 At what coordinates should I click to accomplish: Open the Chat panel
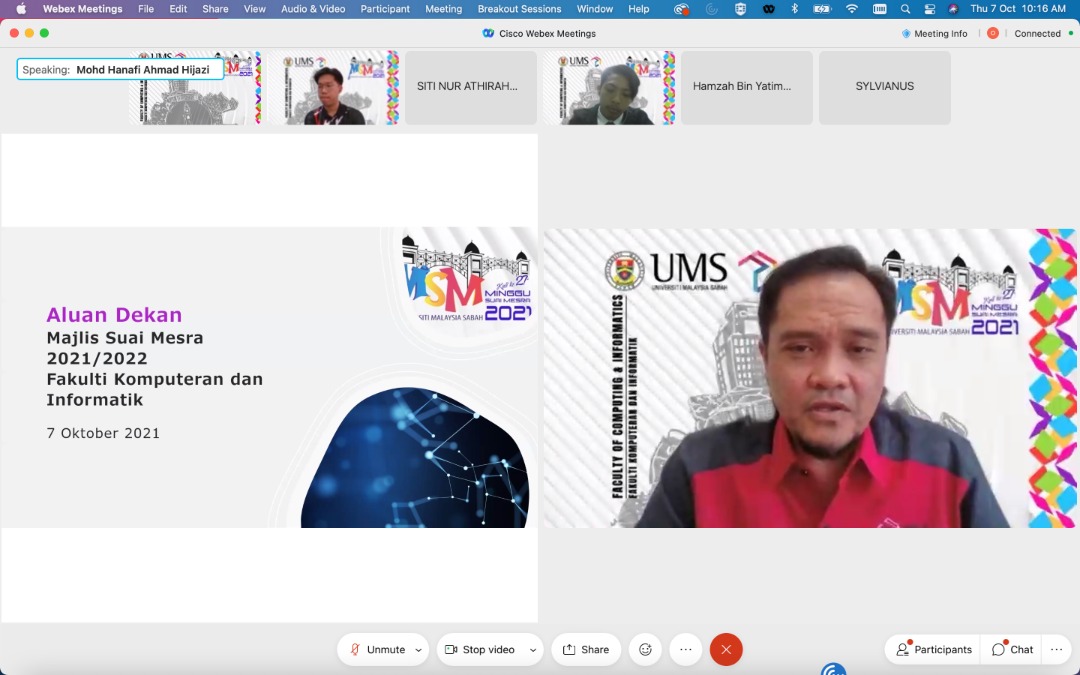pyautogui.click(x=1012, y=649)
